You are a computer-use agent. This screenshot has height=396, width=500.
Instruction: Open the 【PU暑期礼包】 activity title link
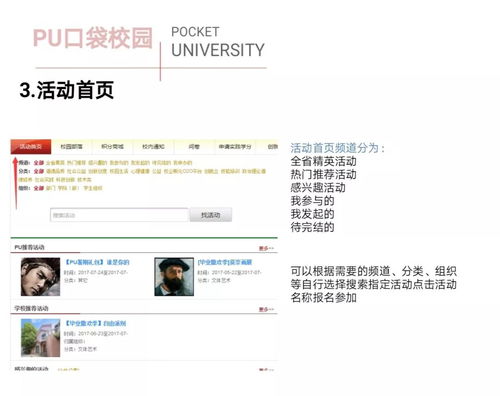(97, 262)
